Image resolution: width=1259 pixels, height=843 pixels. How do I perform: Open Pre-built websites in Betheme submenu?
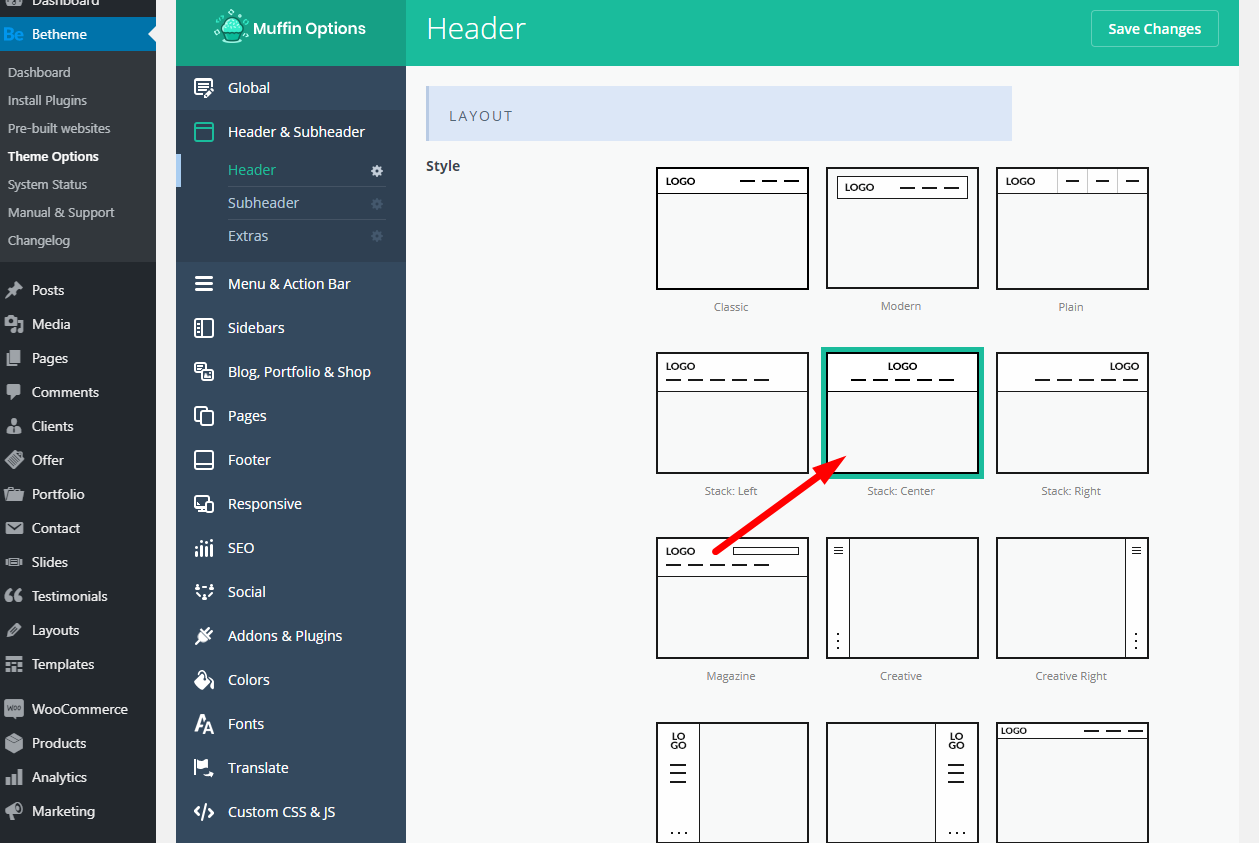[59, 129]
